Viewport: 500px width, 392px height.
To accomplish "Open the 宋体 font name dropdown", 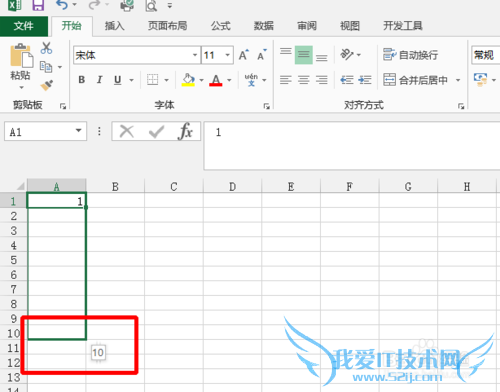I will pos(195,55).
